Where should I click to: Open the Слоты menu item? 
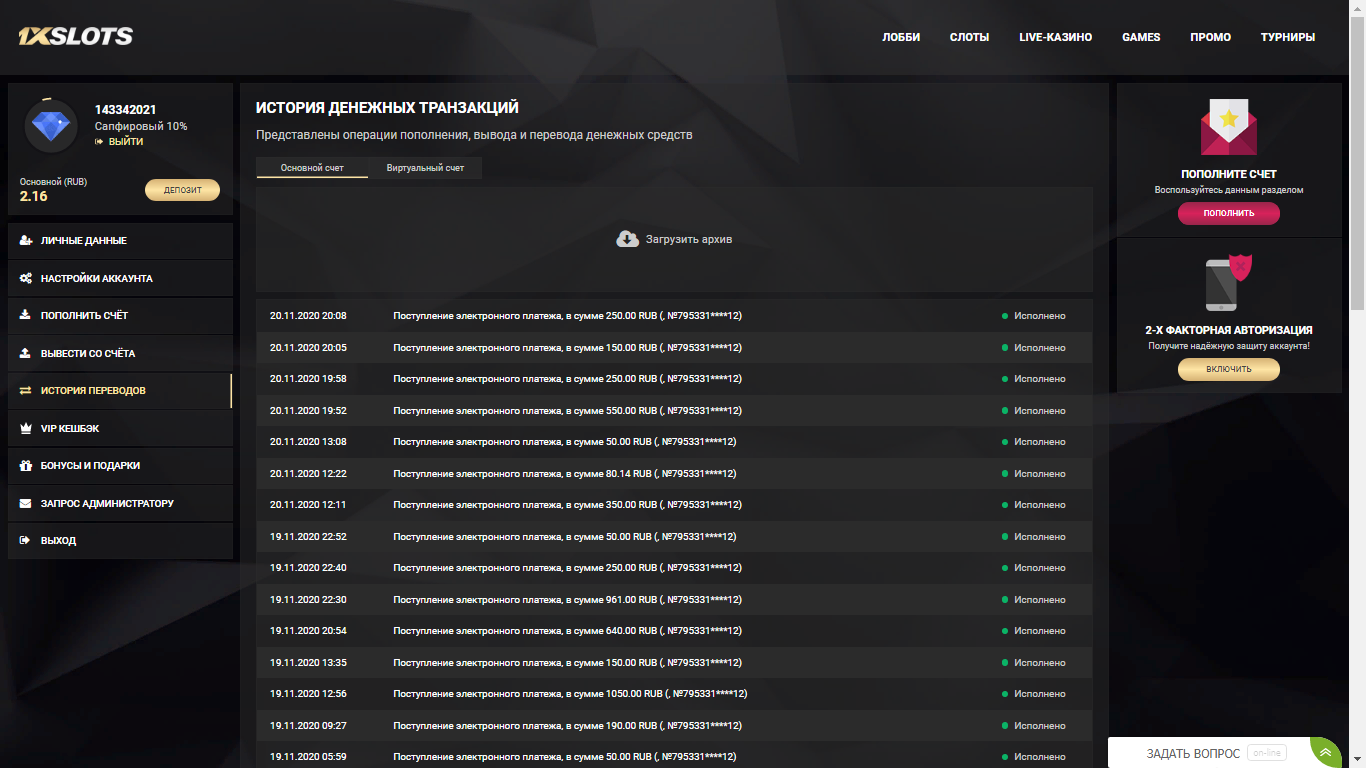pos(969,37)
